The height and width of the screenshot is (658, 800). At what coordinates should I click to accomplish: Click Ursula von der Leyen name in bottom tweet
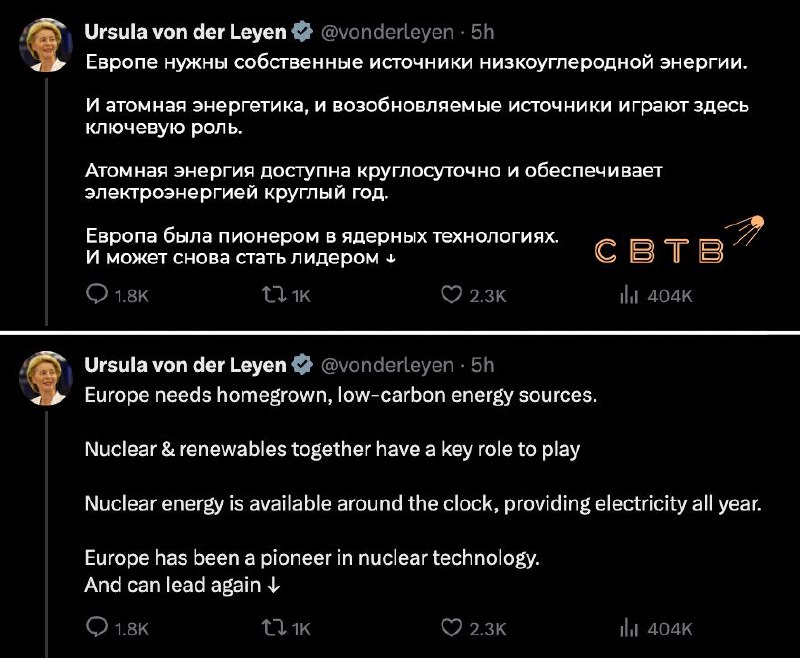tap(186, 365)
